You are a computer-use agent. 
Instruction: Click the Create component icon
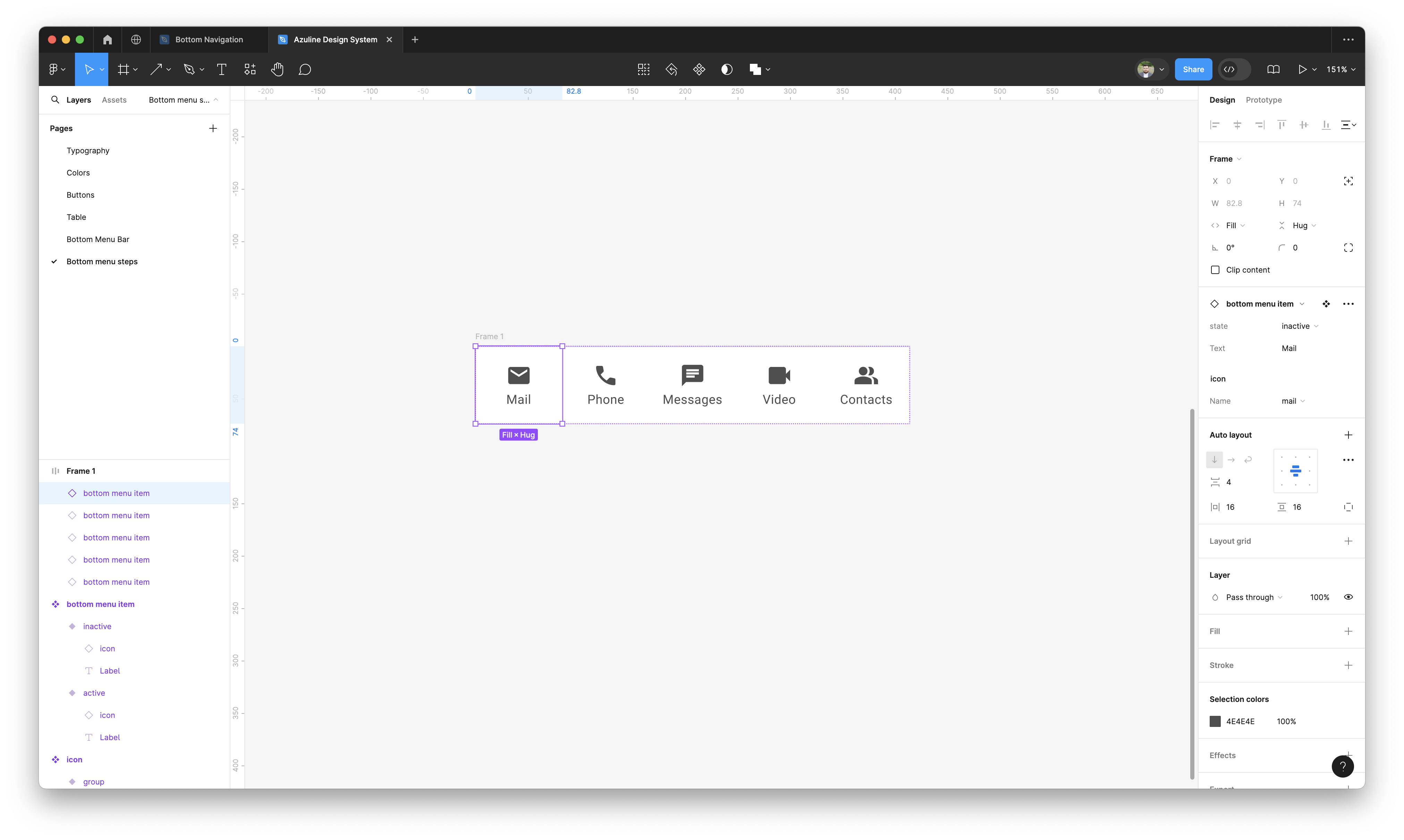point(699,69)
